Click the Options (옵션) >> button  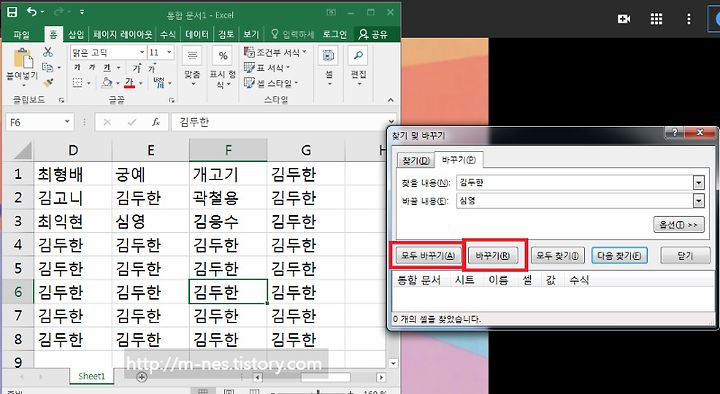tap(679, 225)
